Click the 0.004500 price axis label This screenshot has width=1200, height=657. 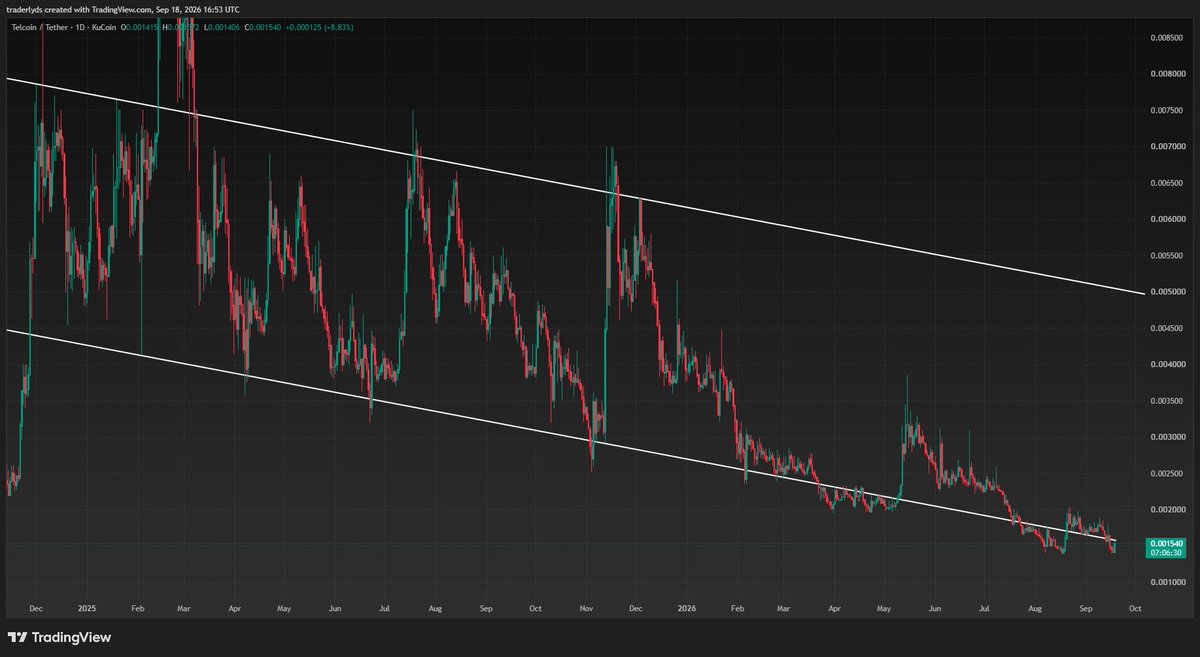click(1168, 328)
